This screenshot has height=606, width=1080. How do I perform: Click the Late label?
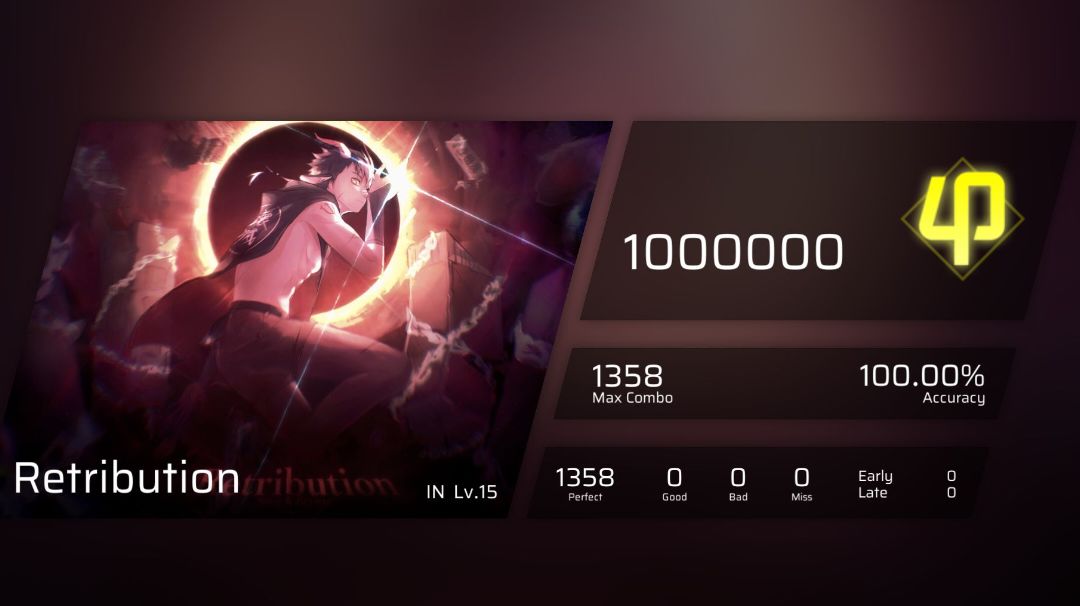coord(873,492)
